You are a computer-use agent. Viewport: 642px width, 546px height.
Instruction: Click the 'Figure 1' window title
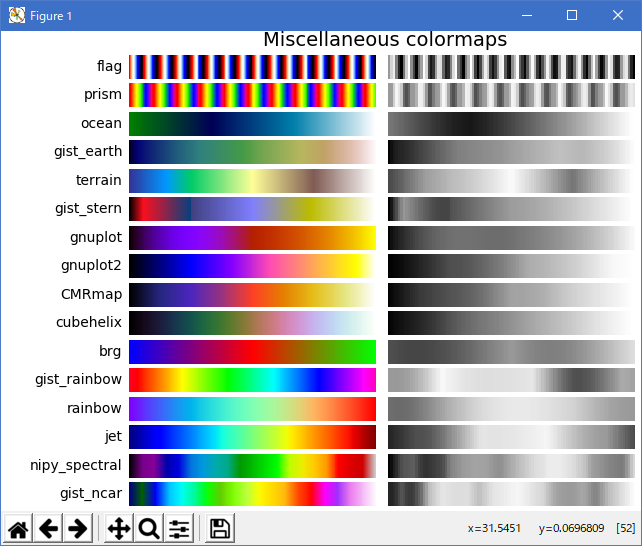[51, 16]
